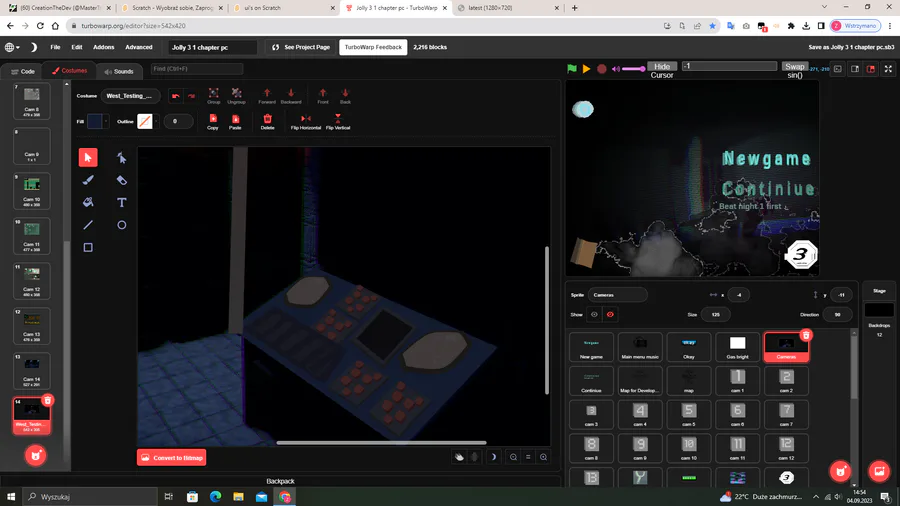The width and height of the screenshot is (900, 506).
Task: Toggle dark mode moon icon in menu bar
Action: click(34, 47)
